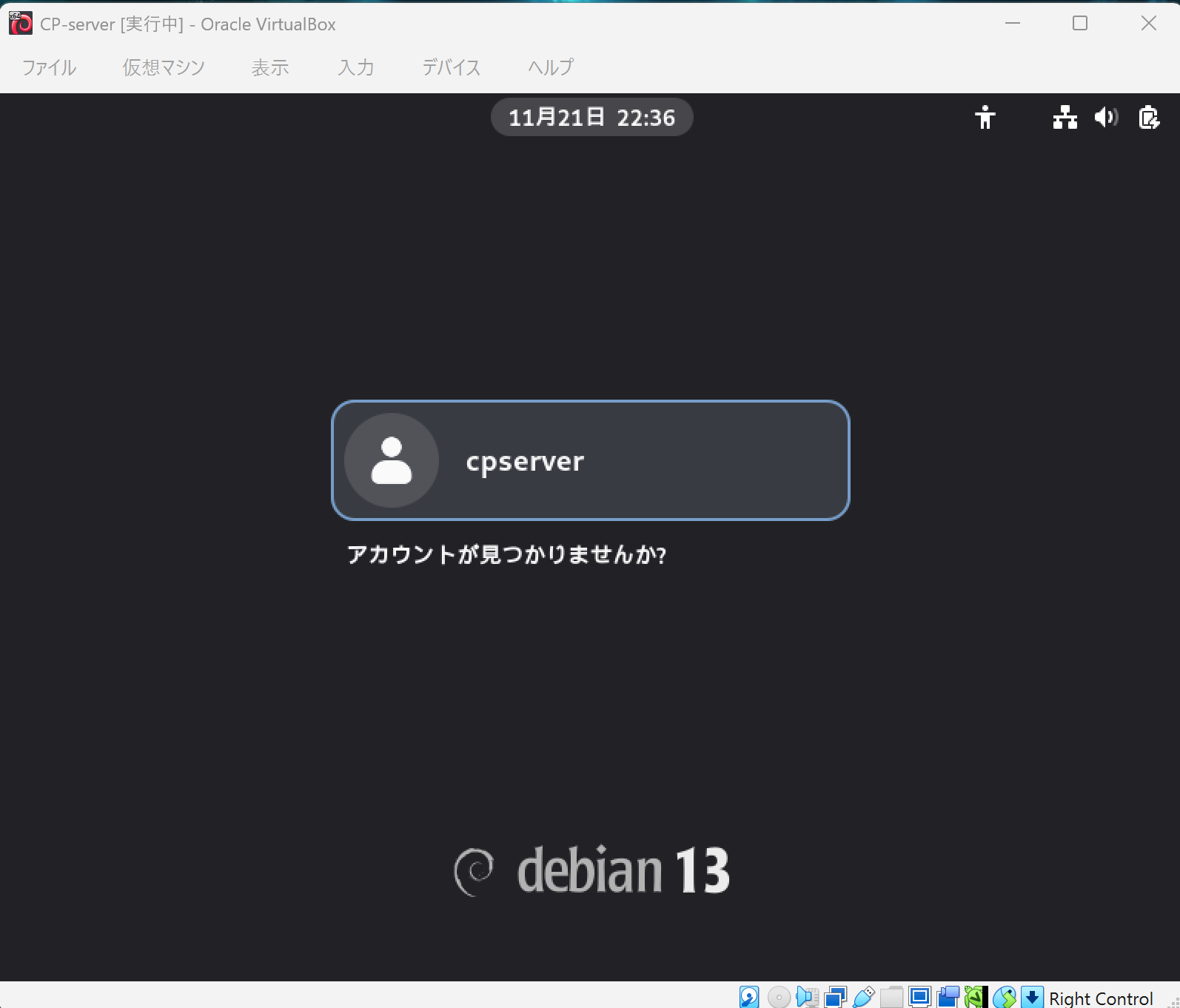The height and width of the screenshot is (1008, 1180).
Task: Click the shared folders status icon
Action: 892,997
